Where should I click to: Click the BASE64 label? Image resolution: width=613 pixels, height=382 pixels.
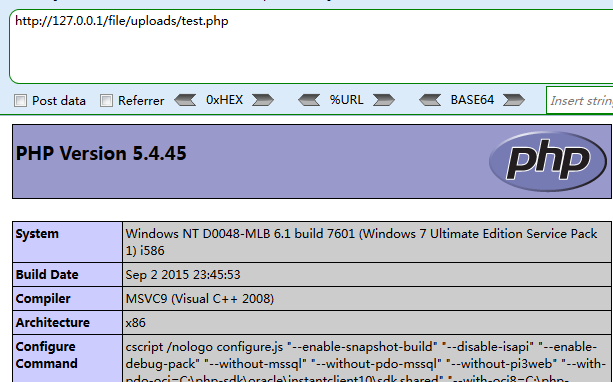click(472, 100)
